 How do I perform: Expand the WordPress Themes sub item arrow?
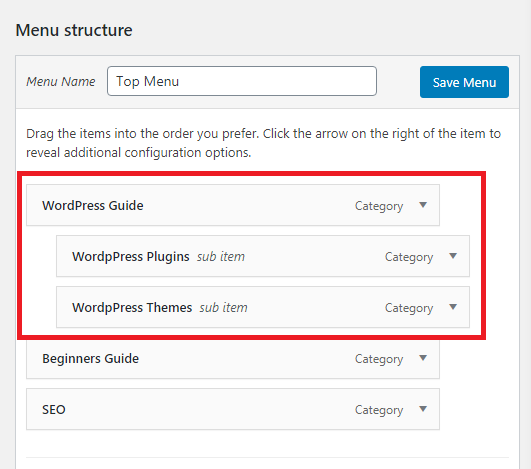(453, 307)
